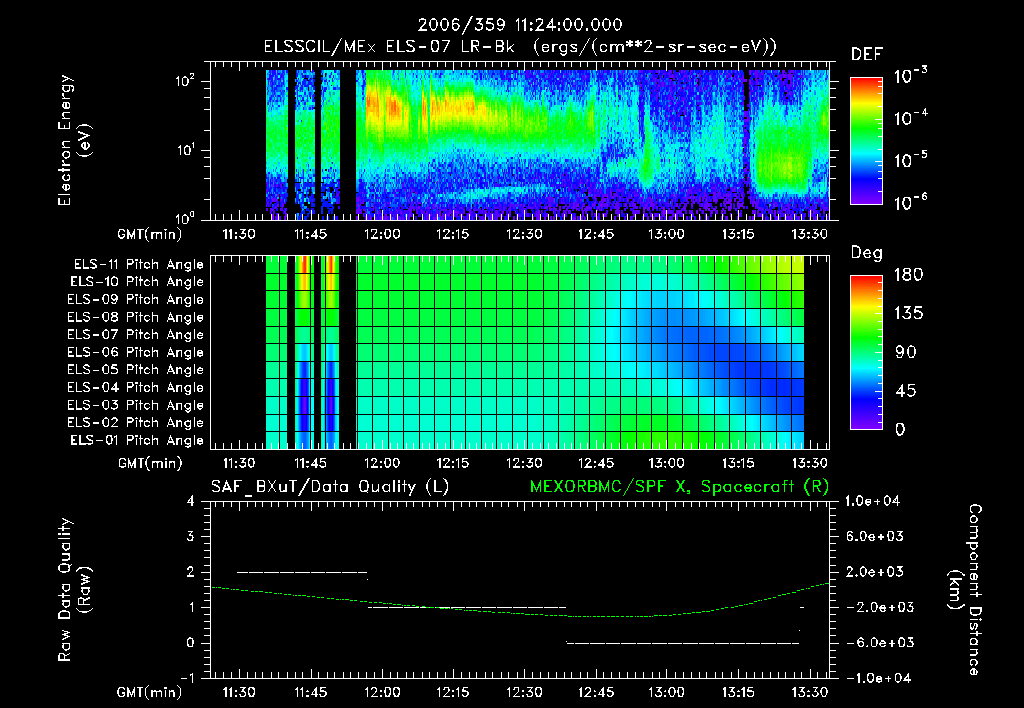Select the ELS-04 Pitch Angle row label
Viewport: 1024px width, 708px height.
[x=136, y=387]
